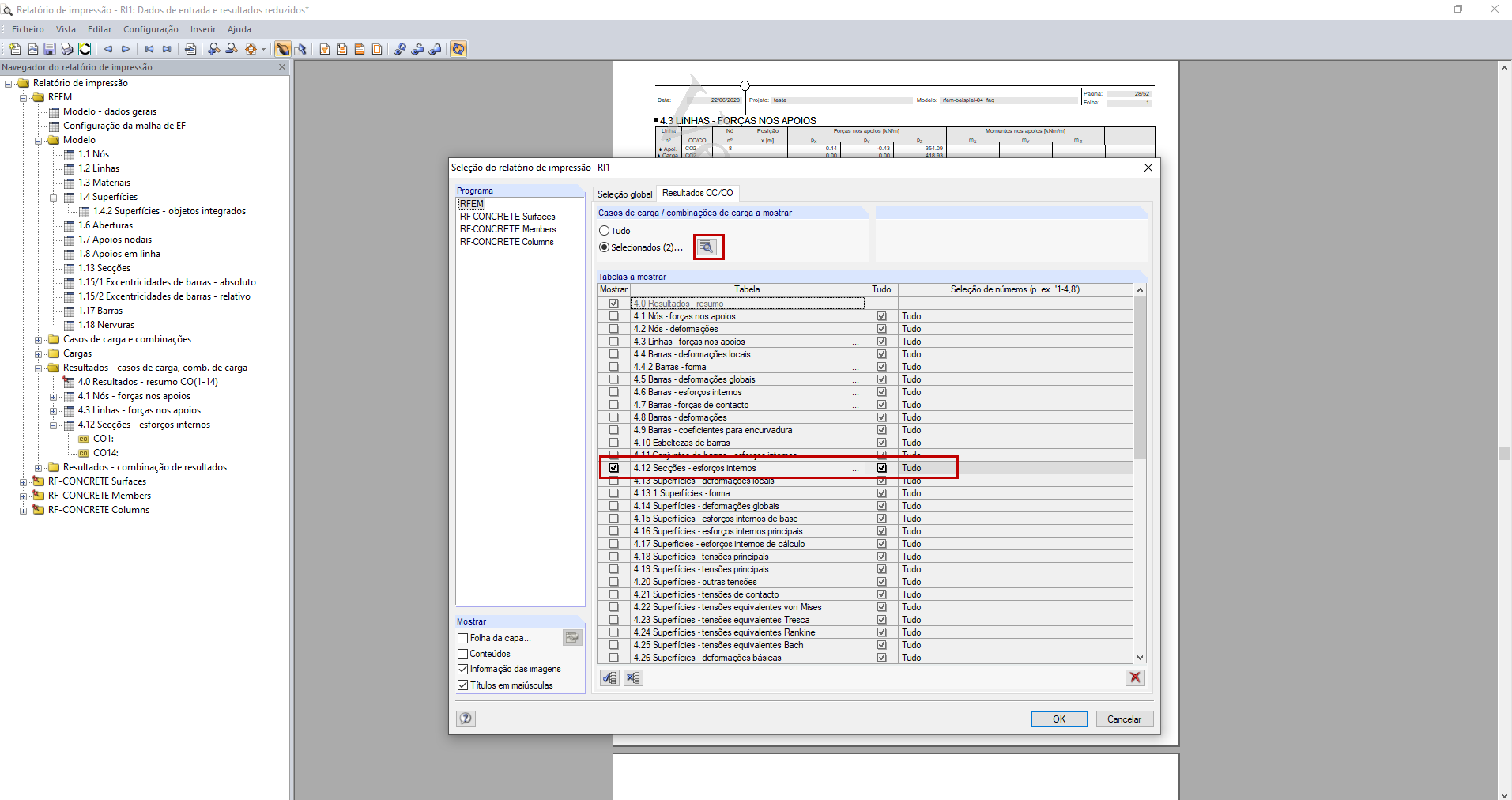The height and width of the screenshot is (800, 1512).
Task: Click number selection cell for 4.2 Nós - deformações
Action: tap(1015, 329)
